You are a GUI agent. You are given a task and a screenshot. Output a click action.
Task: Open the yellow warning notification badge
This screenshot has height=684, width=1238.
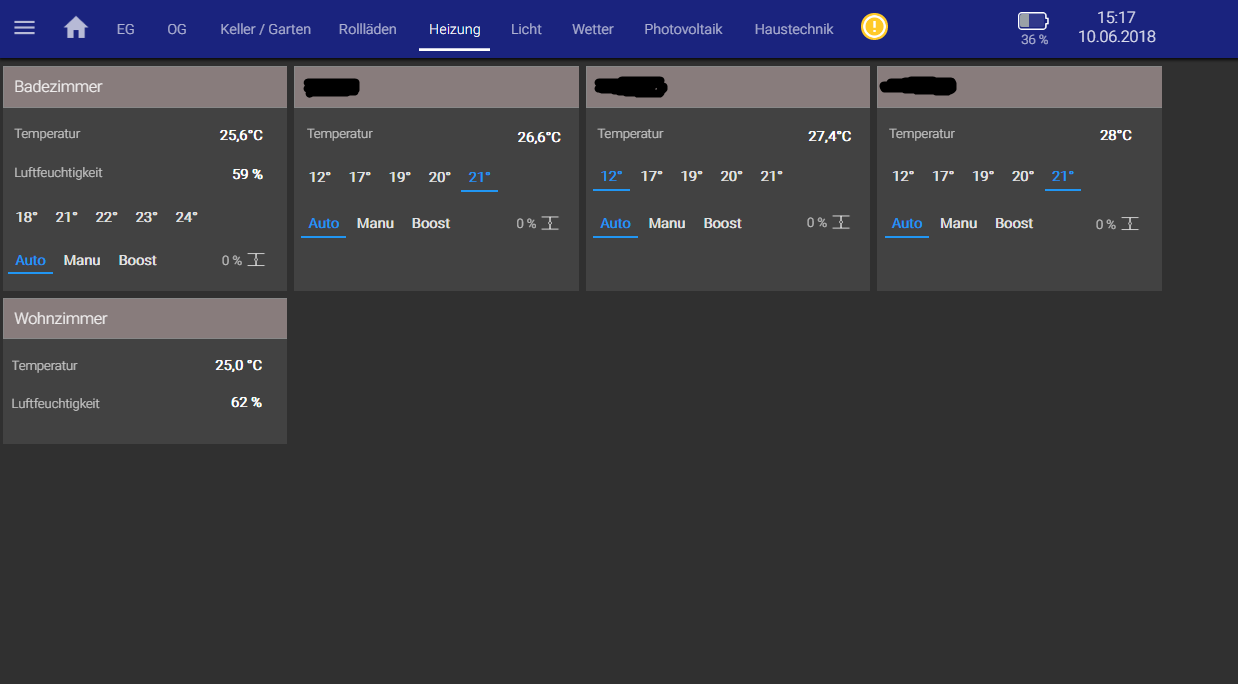874,27
